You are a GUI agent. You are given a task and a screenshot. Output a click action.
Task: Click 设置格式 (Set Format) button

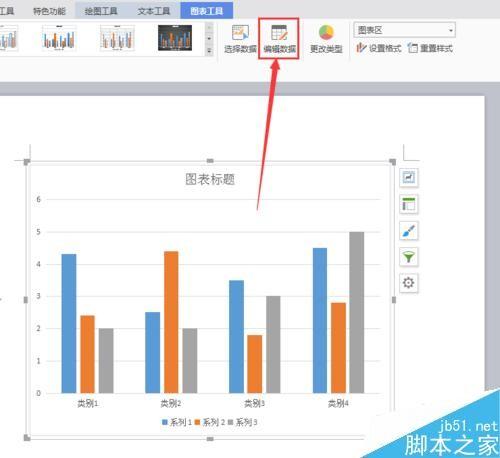[379, 48]
